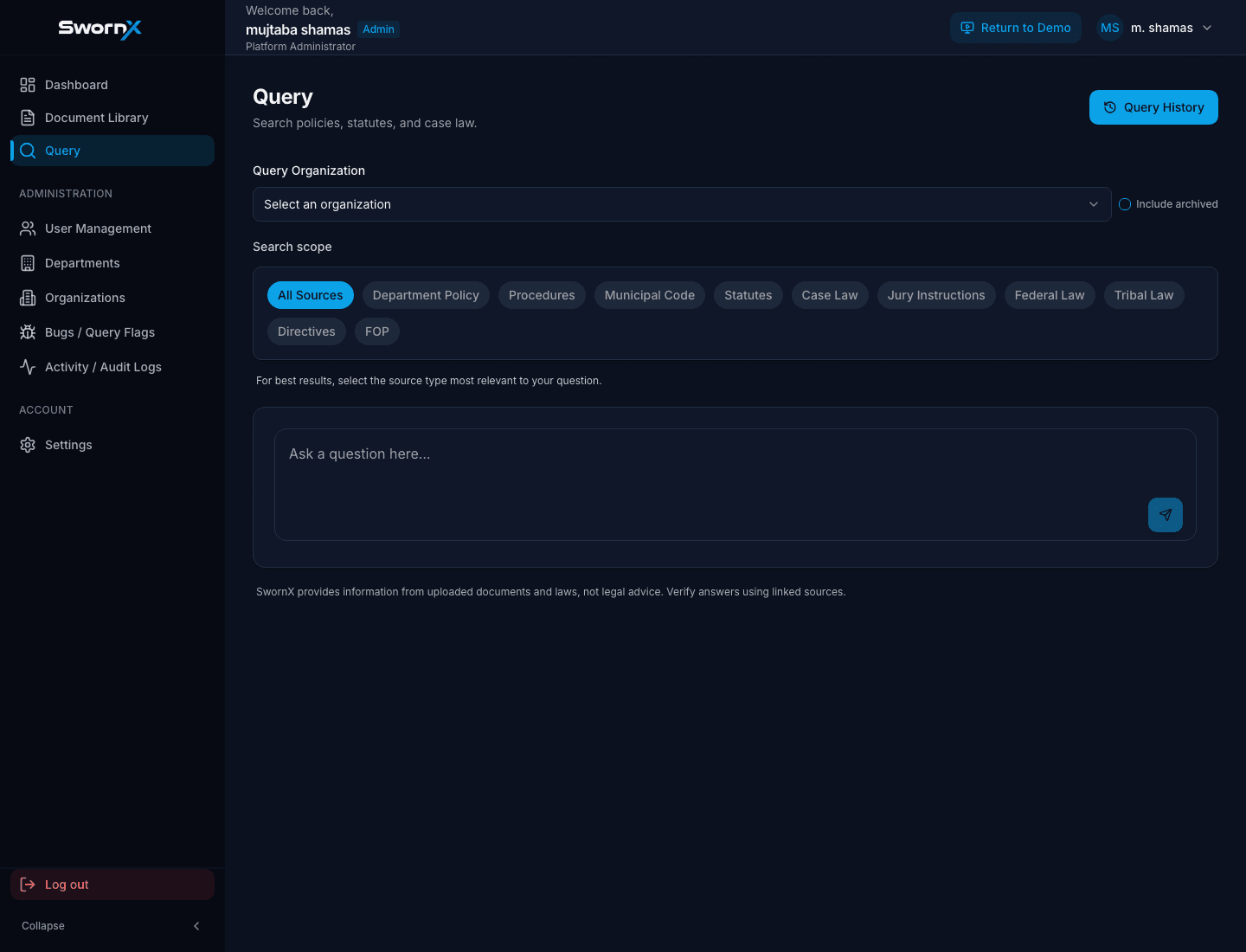1246x952 pixels.
Task: Select the FOP scope chip
Action: click(x=377, y=331)
